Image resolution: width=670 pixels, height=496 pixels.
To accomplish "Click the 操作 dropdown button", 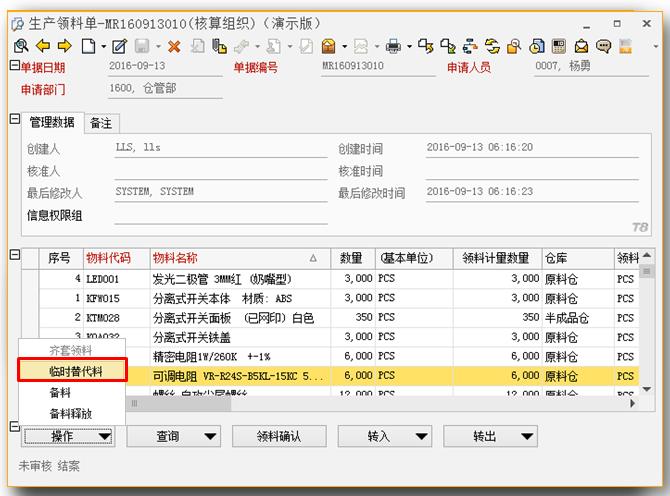I will 68,436.
